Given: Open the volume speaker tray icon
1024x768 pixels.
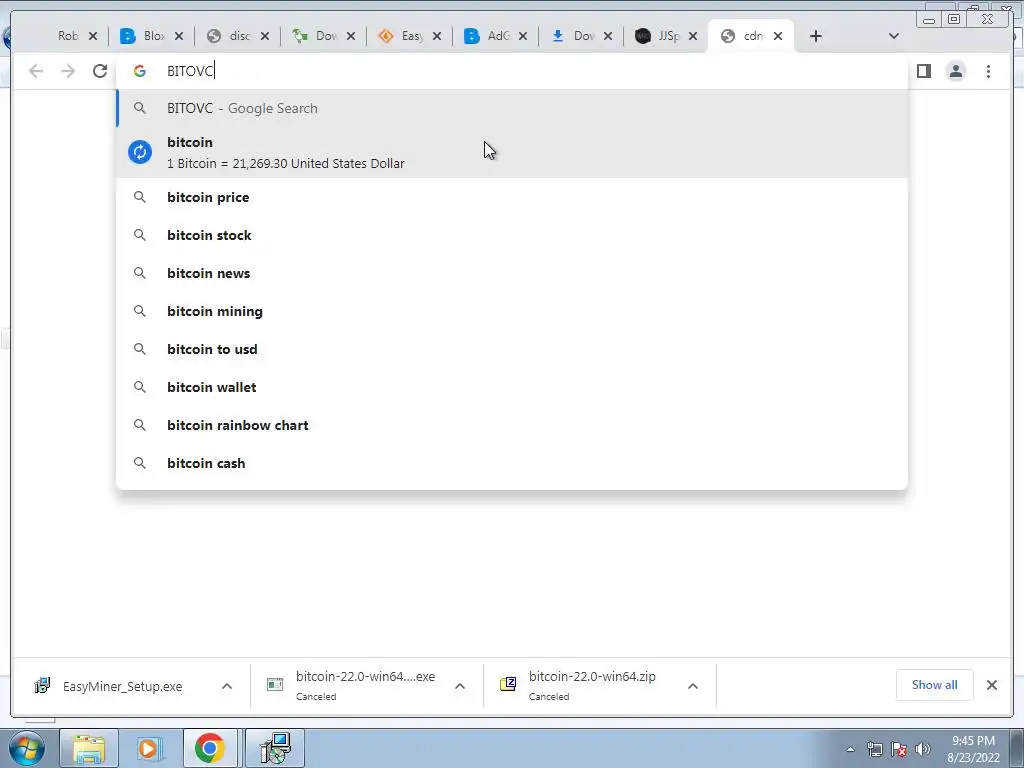Looking at the screenshot, I should (922, 749).
